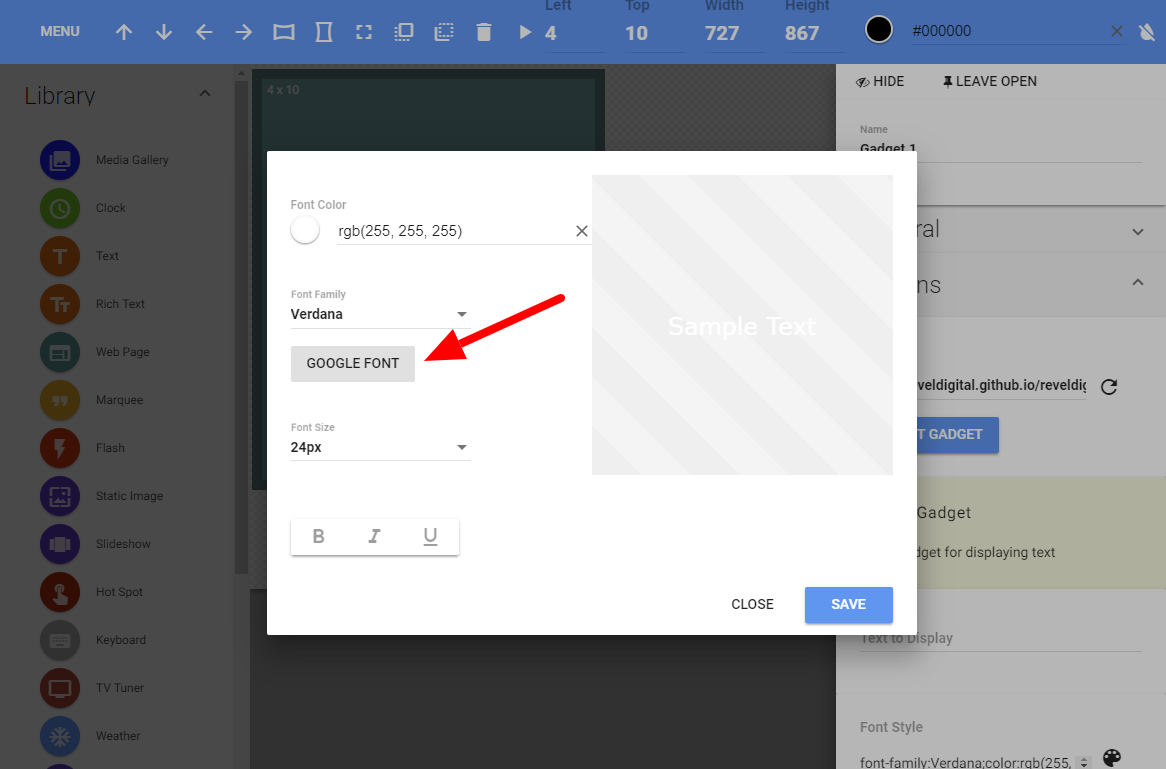This screenshot has height=769, width=1166.
Task: Click the Select Gadget button
Action: coord(958,434)
